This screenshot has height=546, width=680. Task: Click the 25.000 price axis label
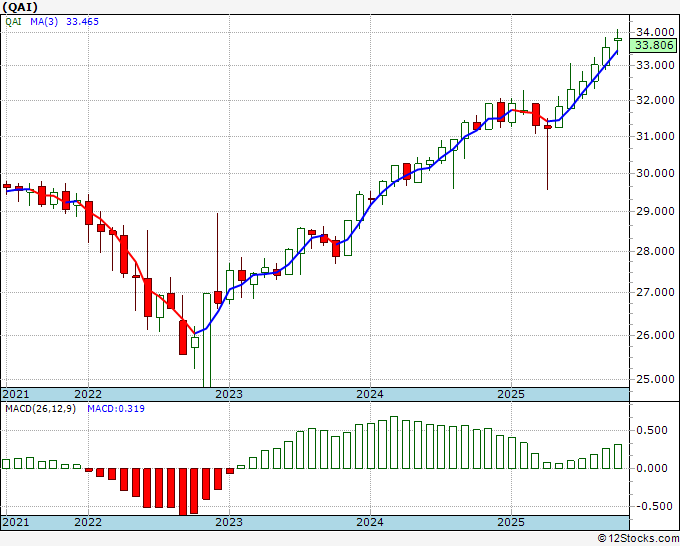point(655,379)
